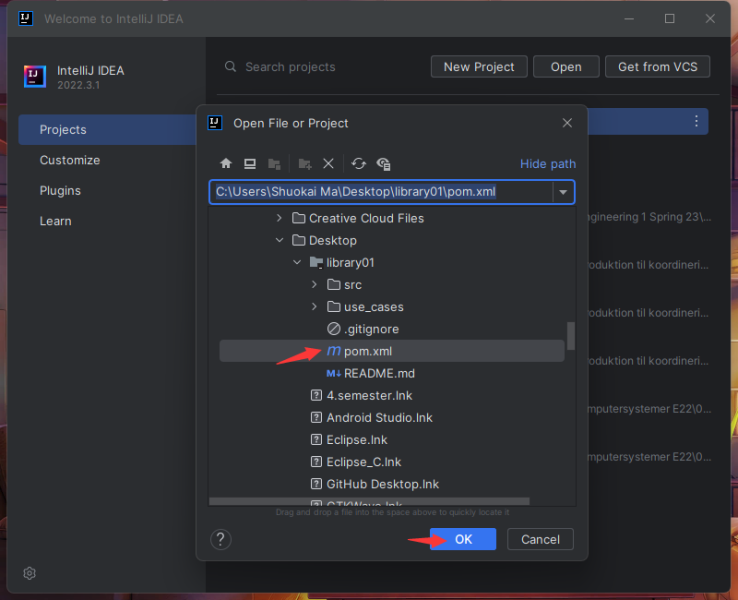Click the Open button in Welcome window
The image size is (738, 600).
[x=566, y=66]
